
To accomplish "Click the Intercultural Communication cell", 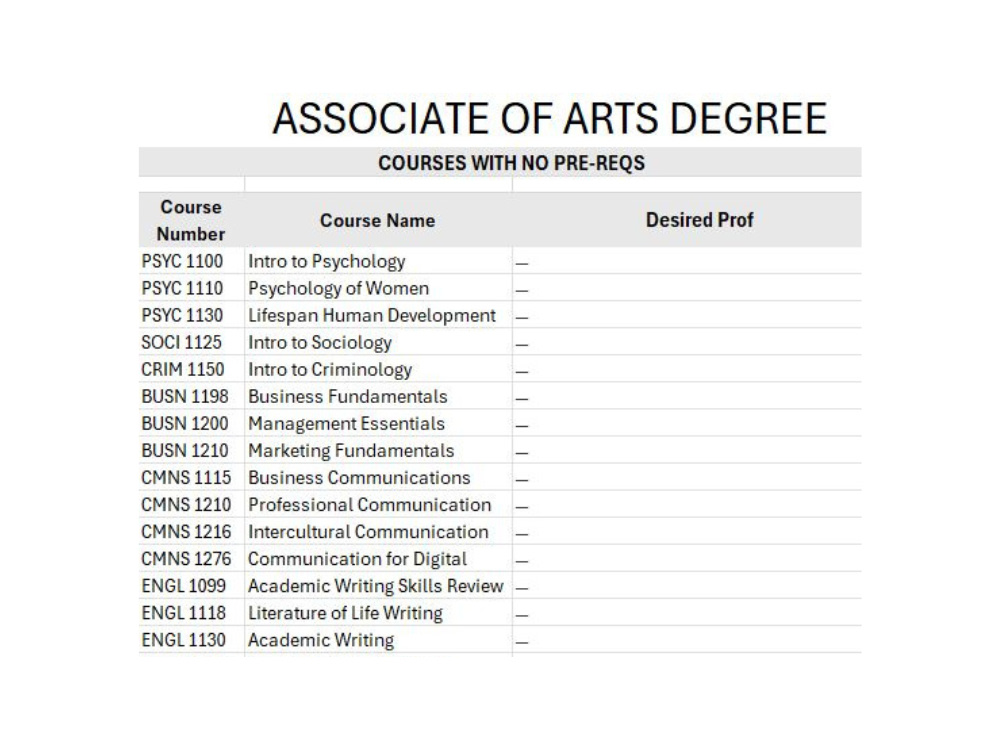I will 378,531.
